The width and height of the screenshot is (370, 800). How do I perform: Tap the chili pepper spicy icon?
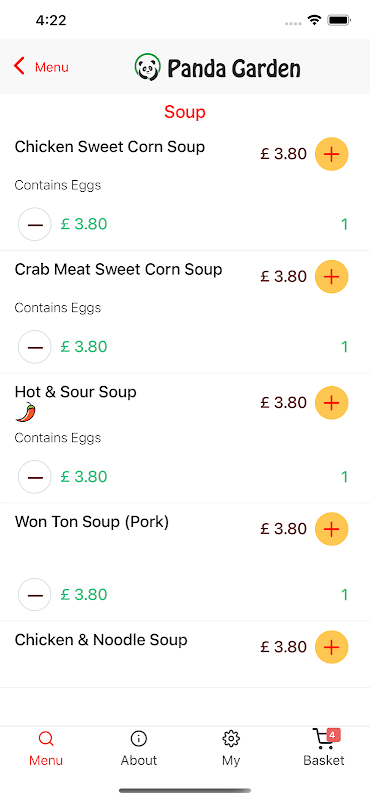(x=26, y=412)
